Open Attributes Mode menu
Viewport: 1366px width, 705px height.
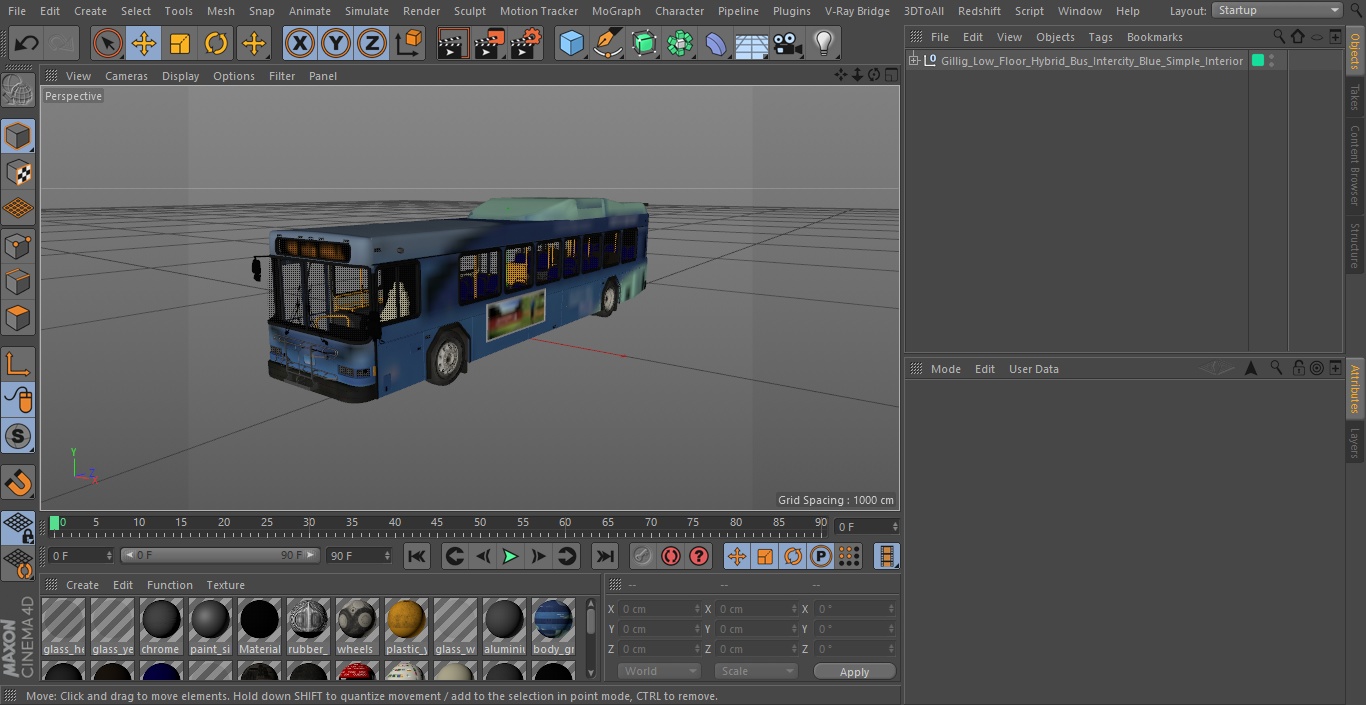[x=945, y=369]
